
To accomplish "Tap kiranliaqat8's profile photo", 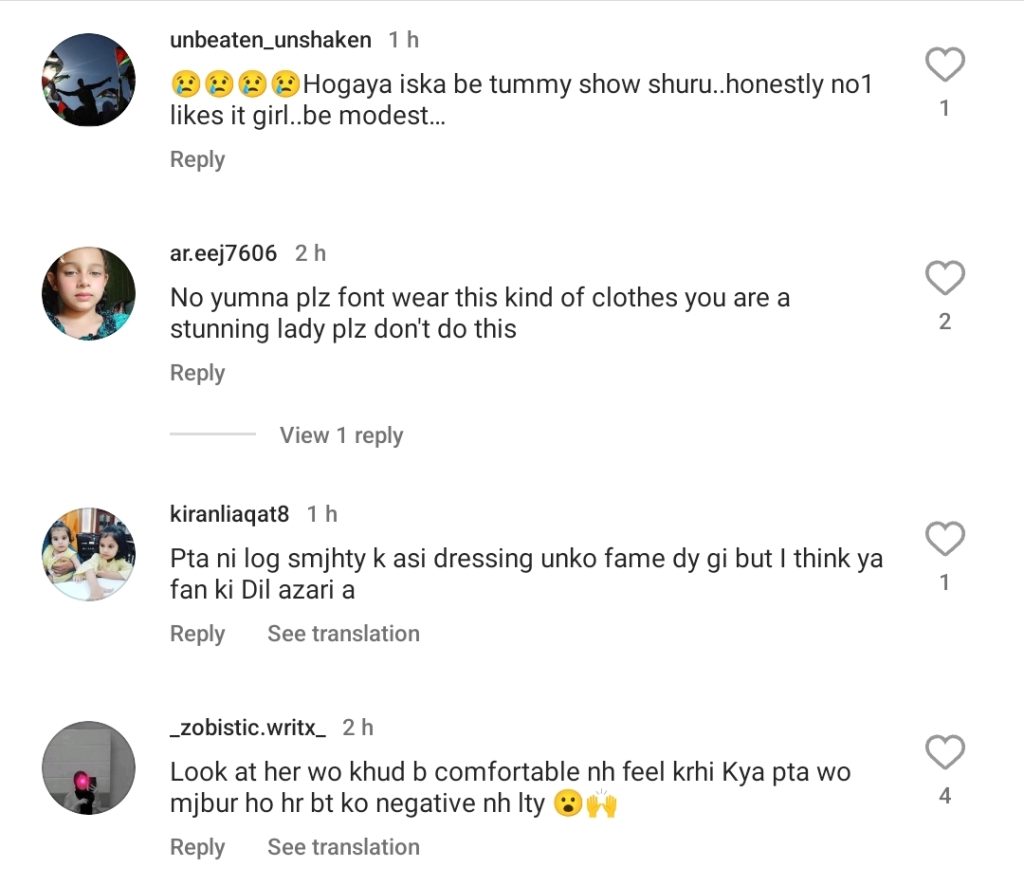I will coord(88,554).
